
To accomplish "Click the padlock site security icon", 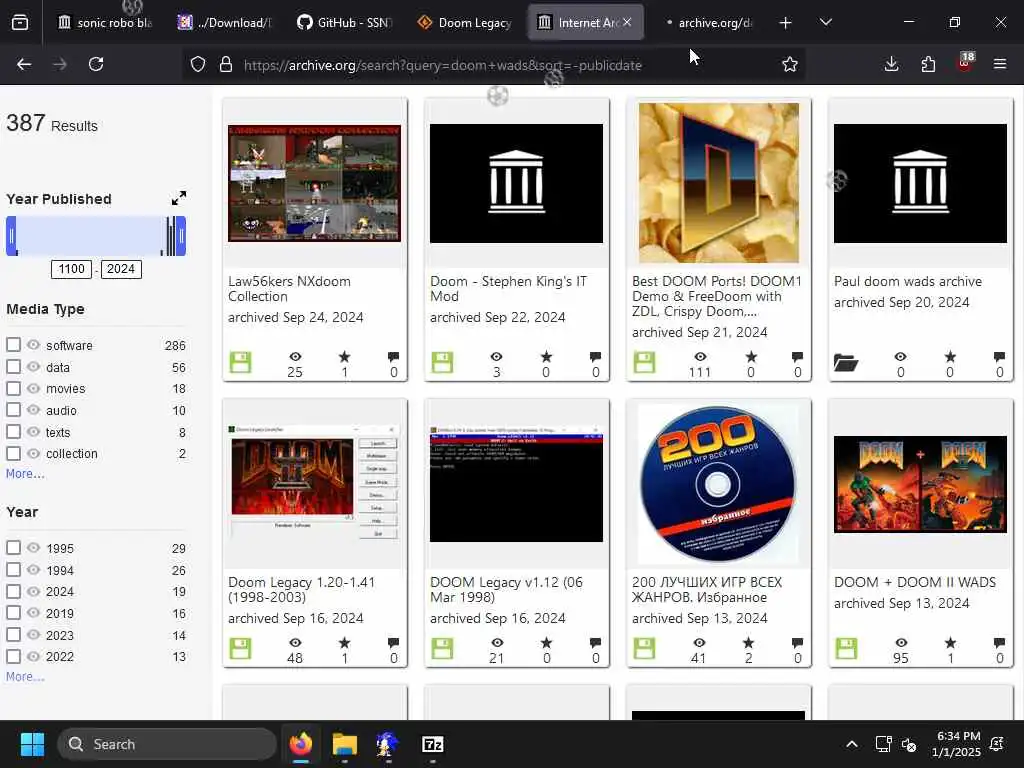I will (x=226, y=64).
